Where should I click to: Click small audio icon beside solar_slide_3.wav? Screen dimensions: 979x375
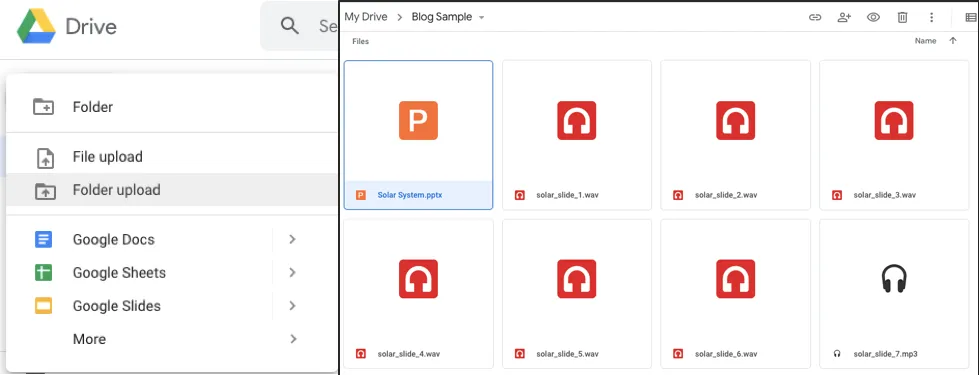(x=836, y=195)
